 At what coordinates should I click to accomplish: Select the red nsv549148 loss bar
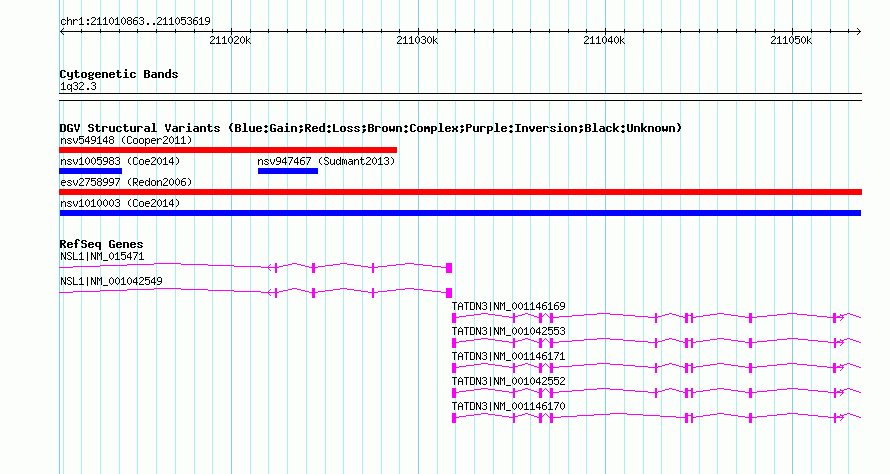click(x=228, y=150)
